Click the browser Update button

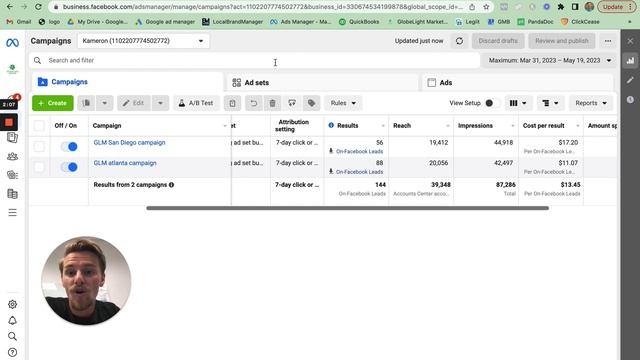click(616, 7)
